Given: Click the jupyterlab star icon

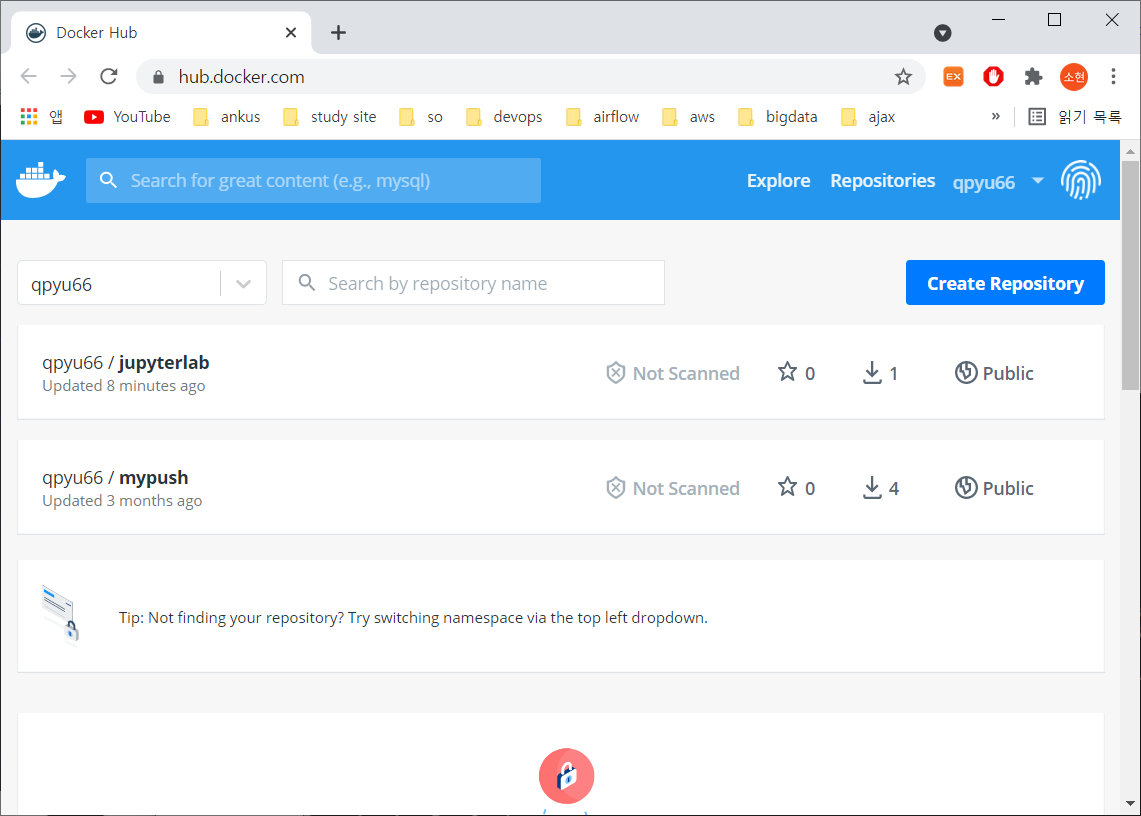Looking at the screenshot, I should [787, 372].
